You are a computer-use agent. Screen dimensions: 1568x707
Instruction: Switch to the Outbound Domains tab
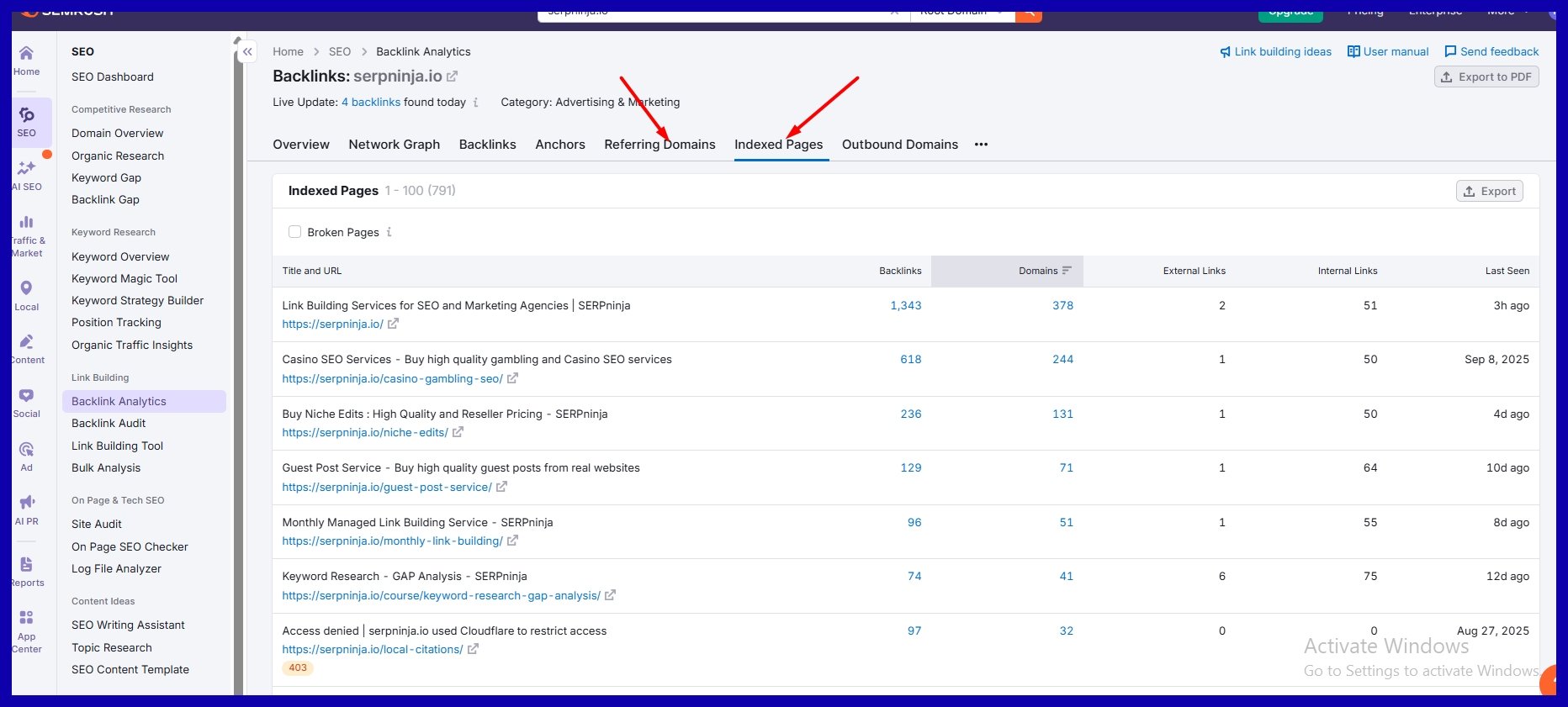tap(899, 145)
